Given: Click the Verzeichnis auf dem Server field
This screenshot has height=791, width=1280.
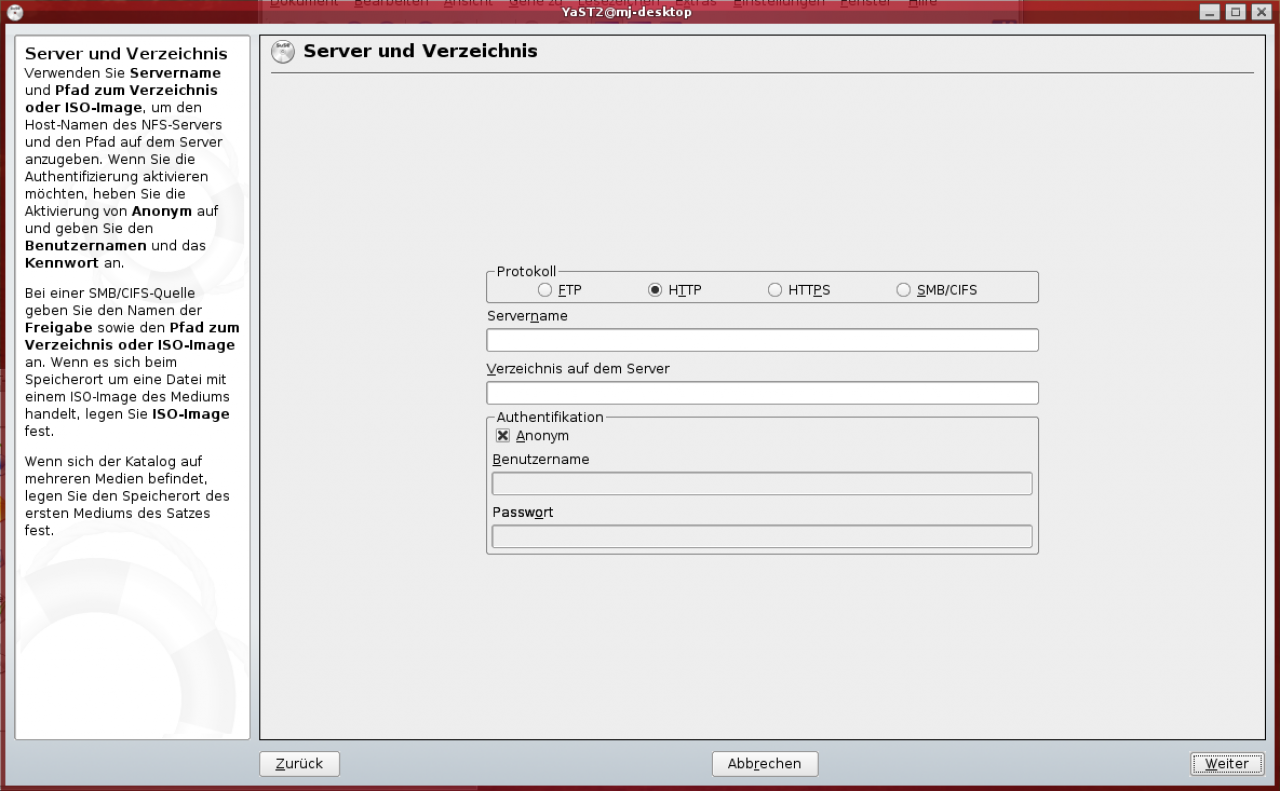Looking at the screenshot, I should (762, 393).
